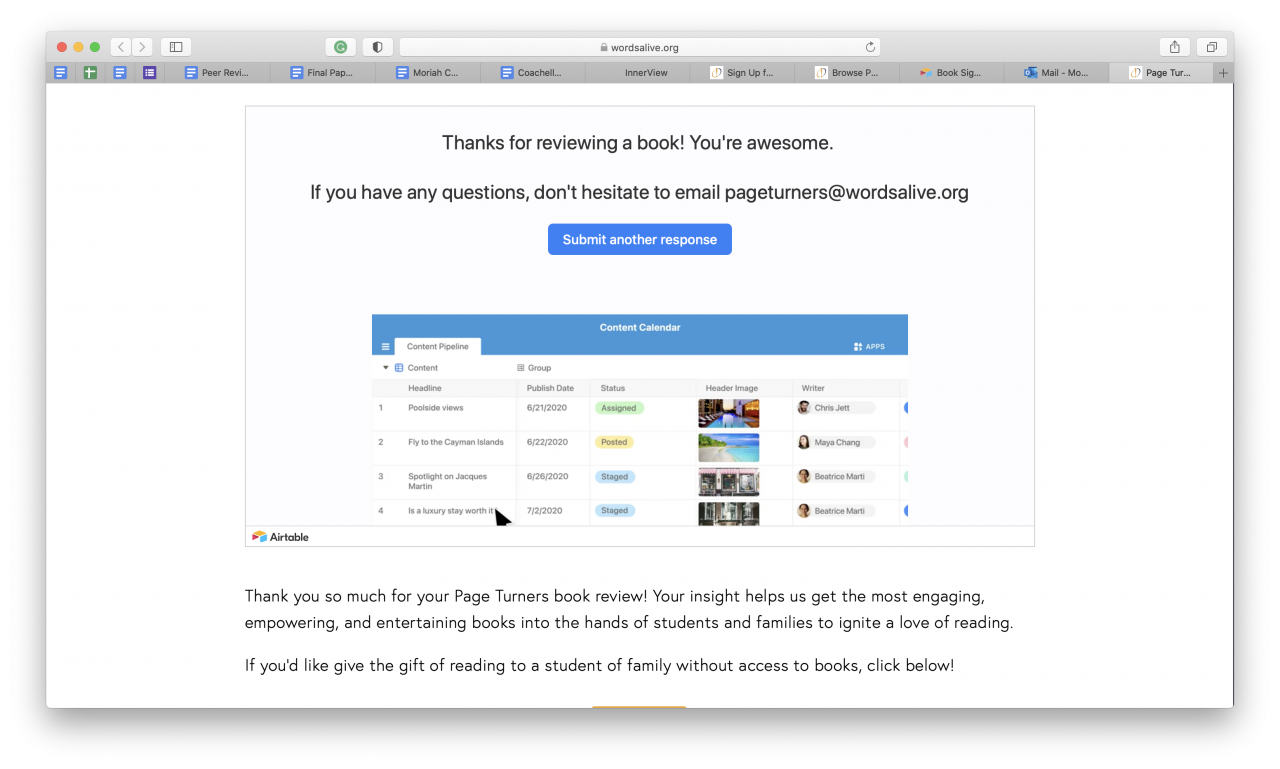Click the Content Calendar title
The image size is (1280, 769).
tap(640, 327)
